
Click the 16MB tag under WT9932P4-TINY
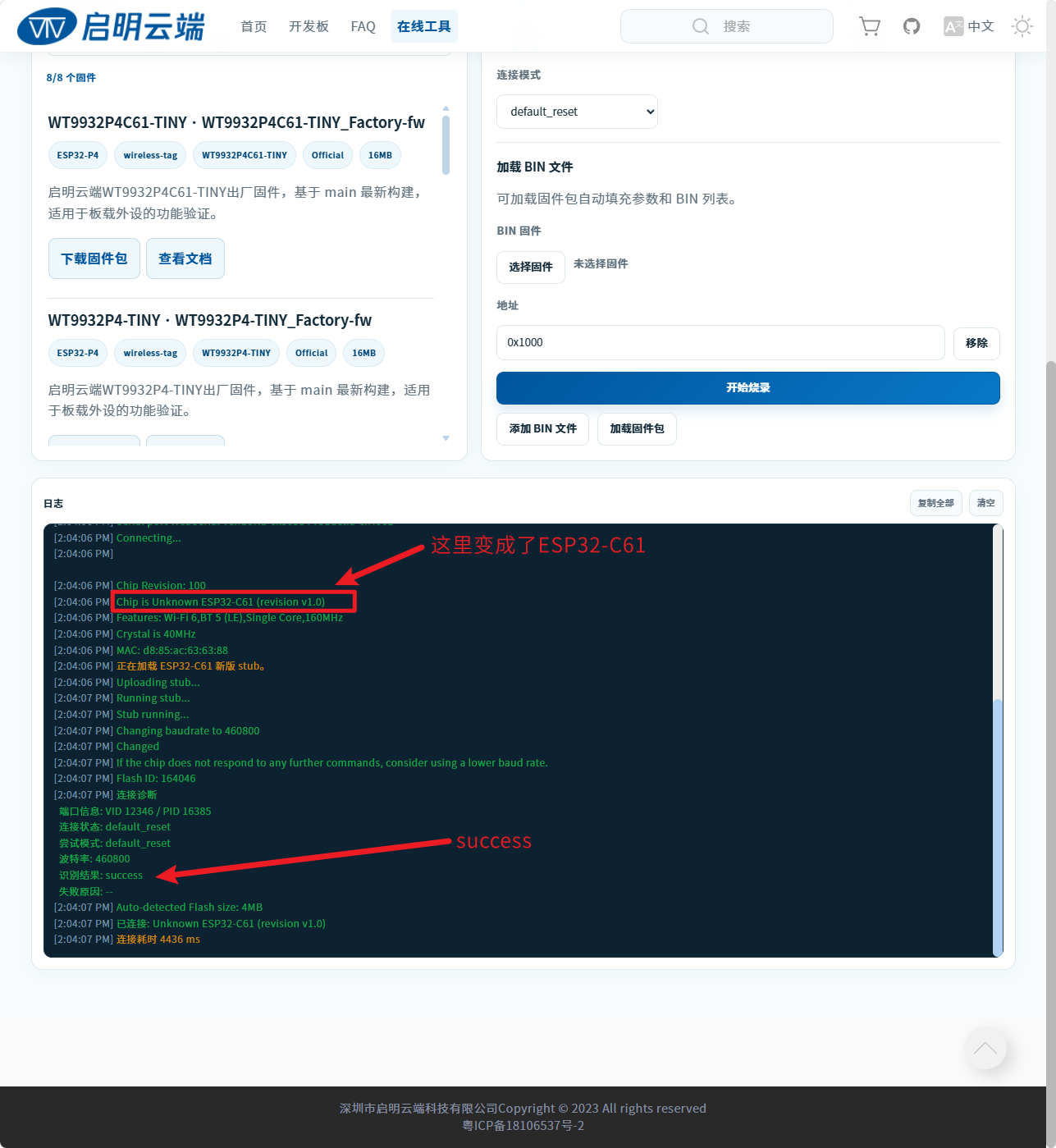click(363, 353)
